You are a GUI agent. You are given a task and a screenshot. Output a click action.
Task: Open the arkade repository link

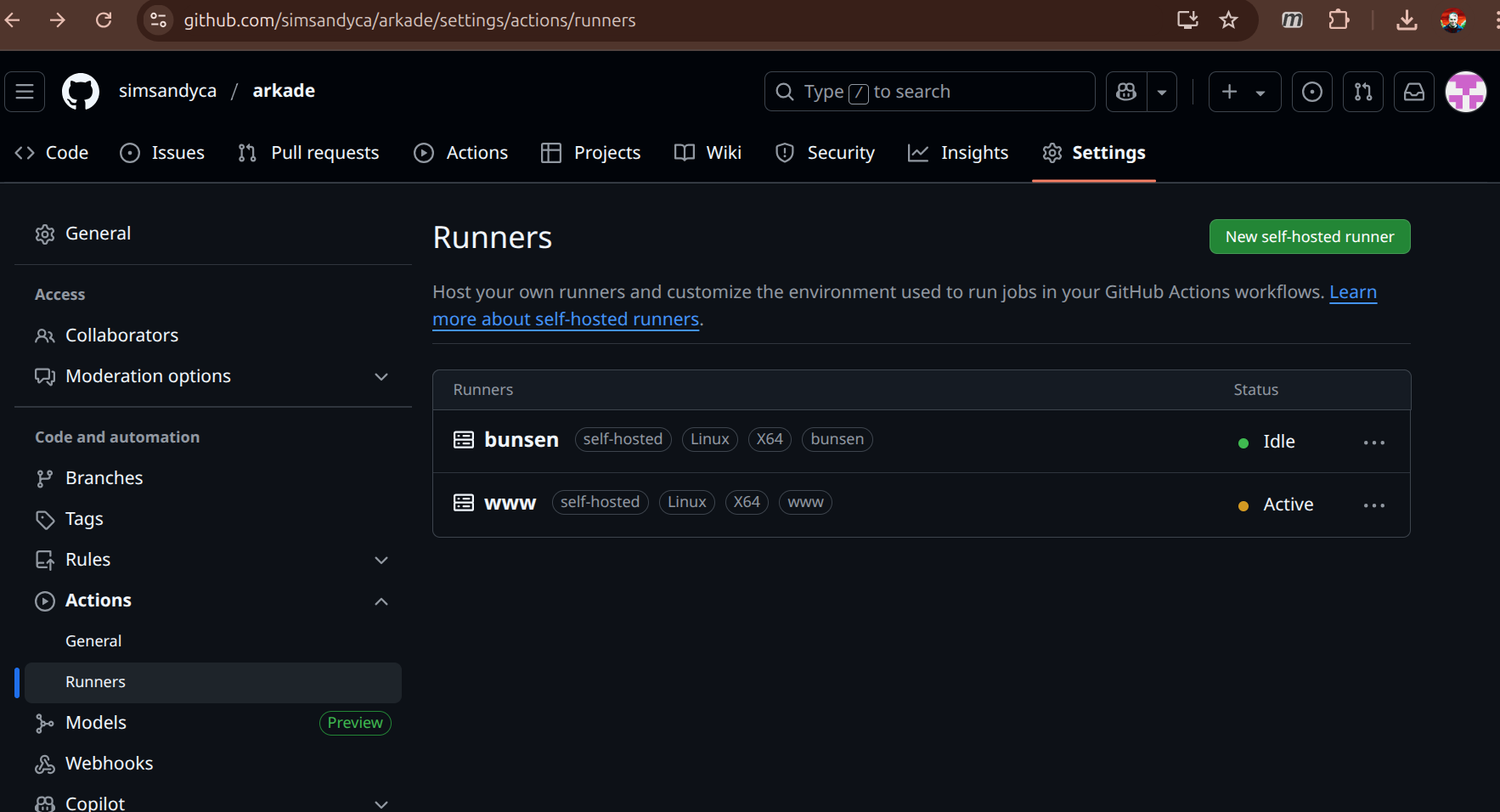284,91
